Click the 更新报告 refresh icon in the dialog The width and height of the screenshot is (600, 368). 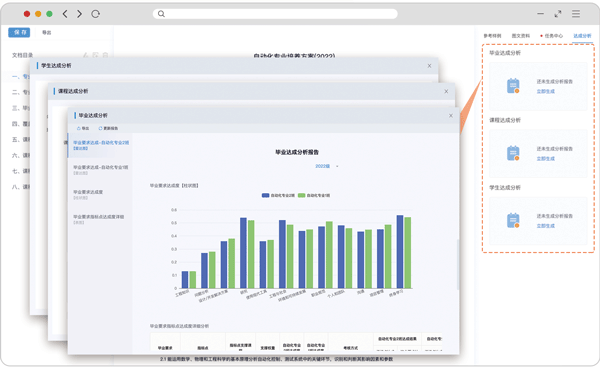coord(100,129)
